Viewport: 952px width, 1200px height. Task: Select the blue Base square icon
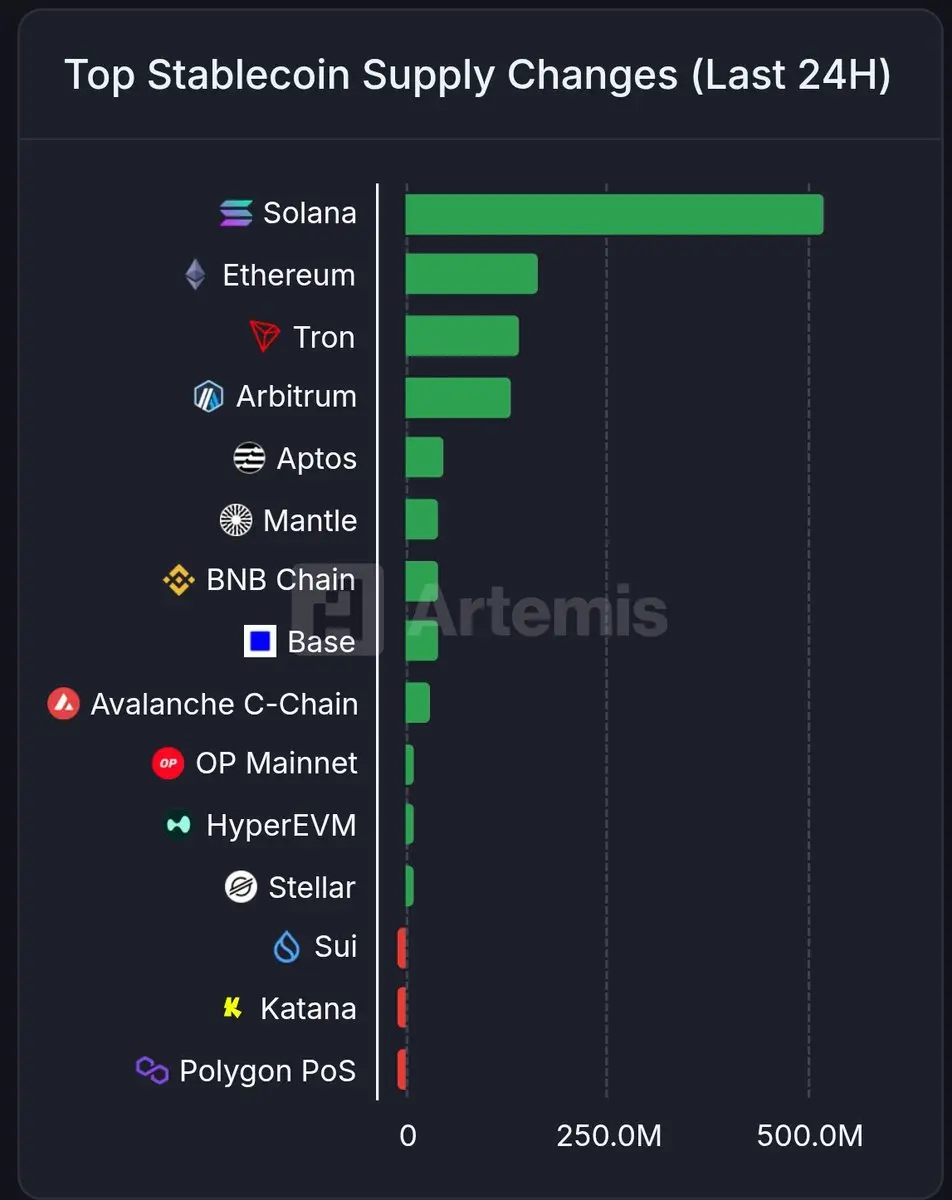[x=260, y=641]
